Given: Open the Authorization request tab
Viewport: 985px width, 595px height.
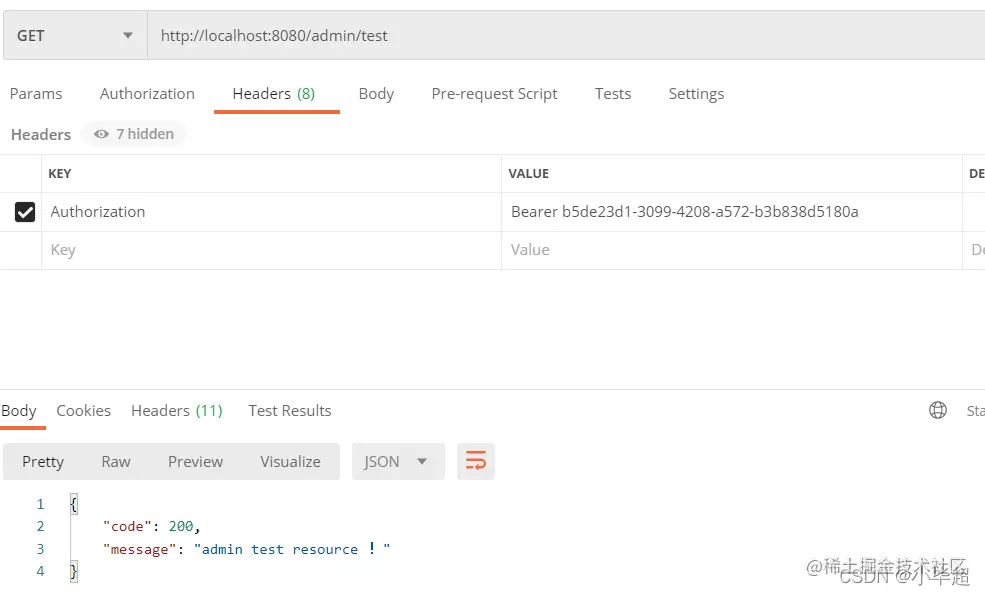Looking at the screenshot, I should [147, 94].
